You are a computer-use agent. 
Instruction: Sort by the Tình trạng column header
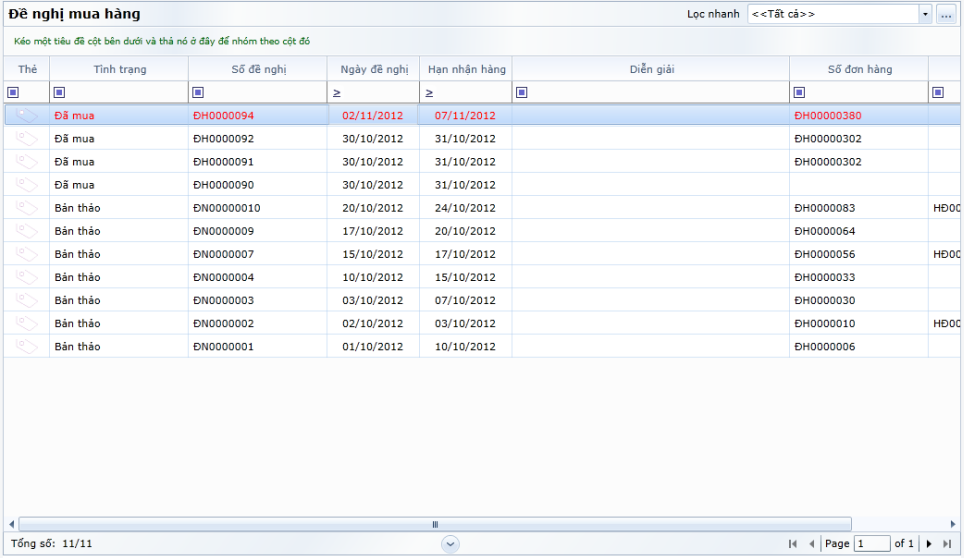[119, 69]
